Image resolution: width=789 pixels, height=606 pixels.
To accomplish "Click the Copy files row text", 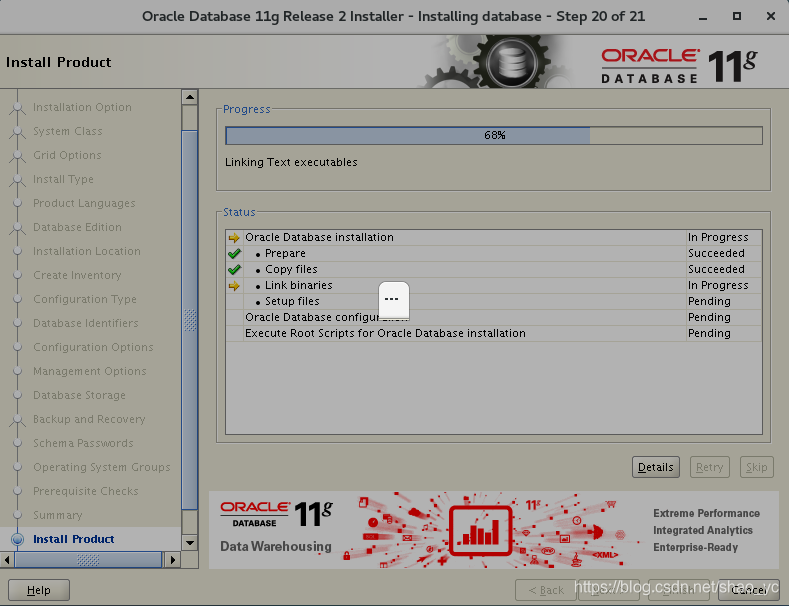I will coord(291,269).
